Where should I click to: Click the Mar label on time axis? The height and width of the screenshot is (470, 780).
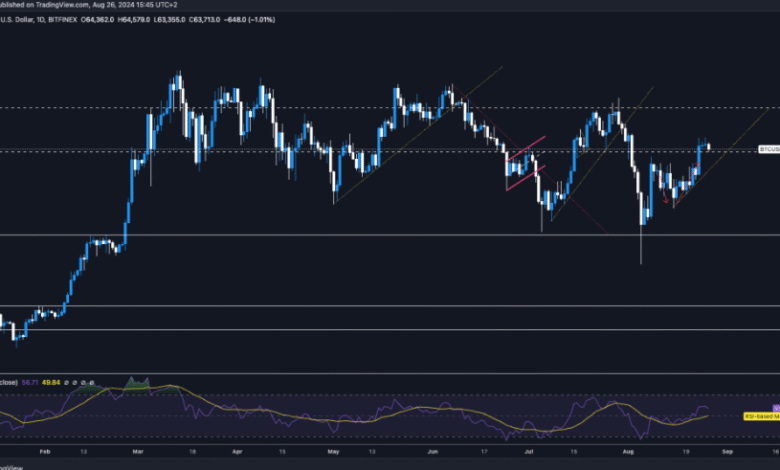coord(138,452)
